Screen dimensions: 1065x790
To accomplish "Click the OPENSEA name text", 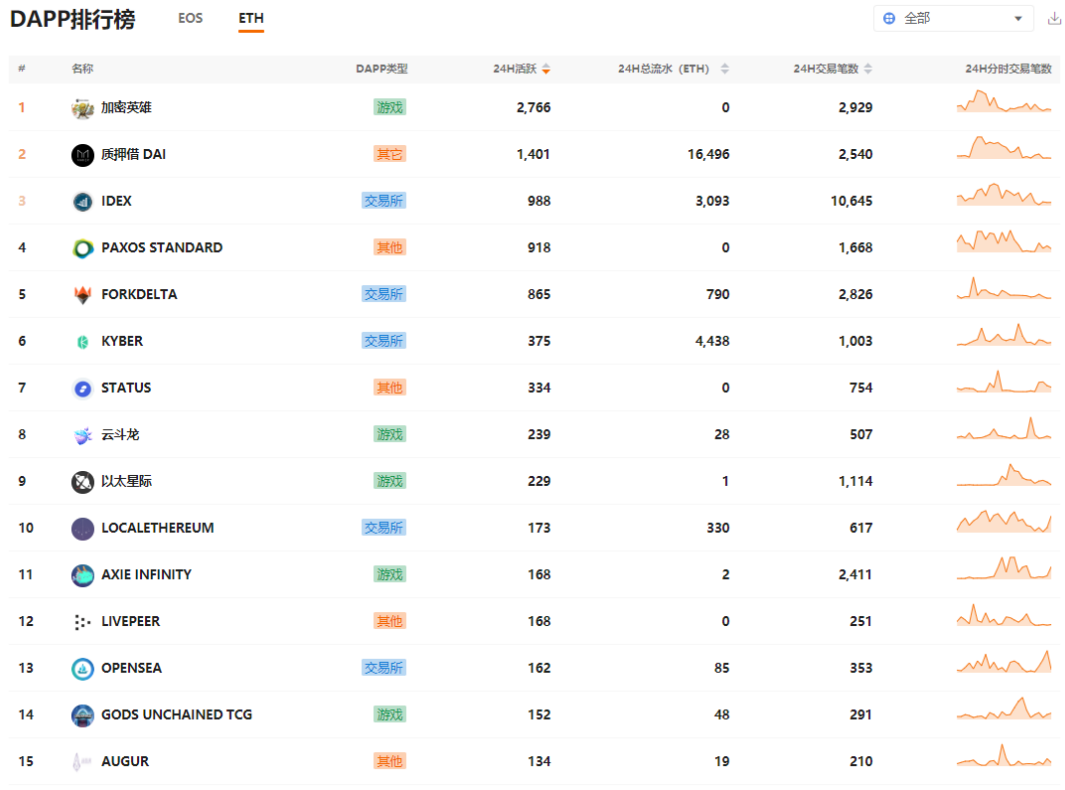I will [132, 668].
